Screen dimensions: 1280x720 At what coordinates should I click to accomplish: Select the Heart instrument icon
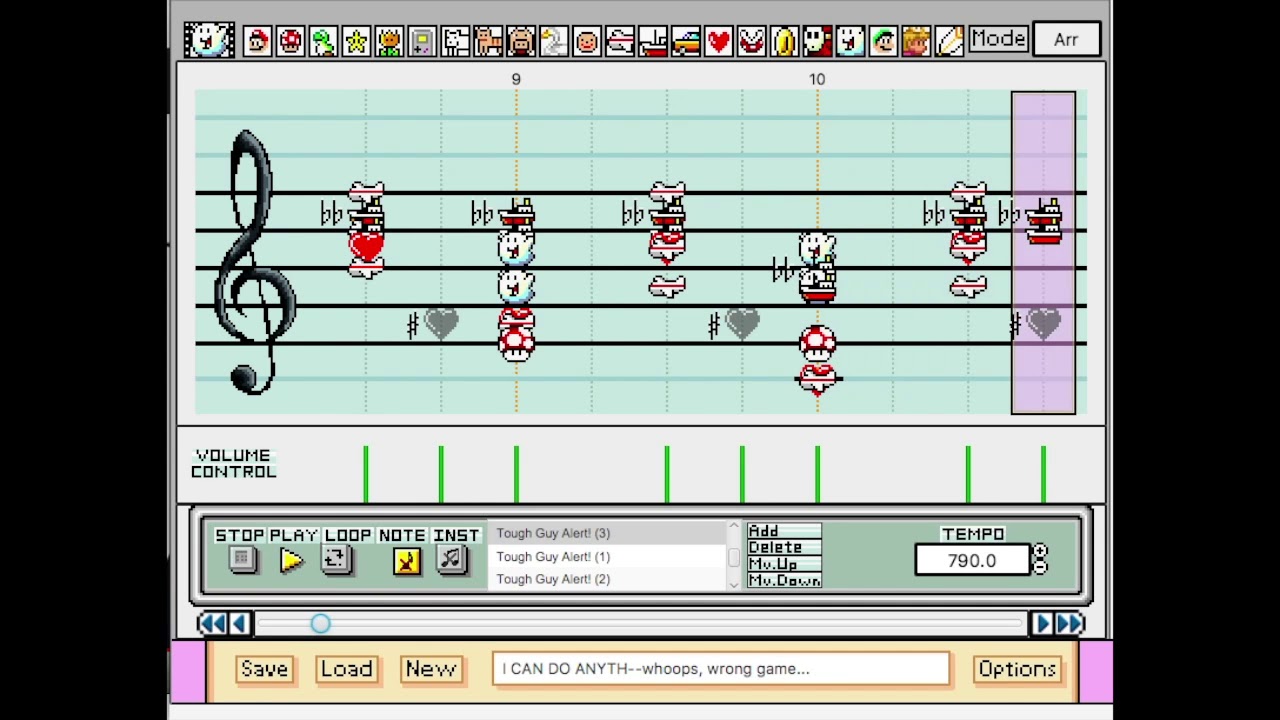click(719, 41)
